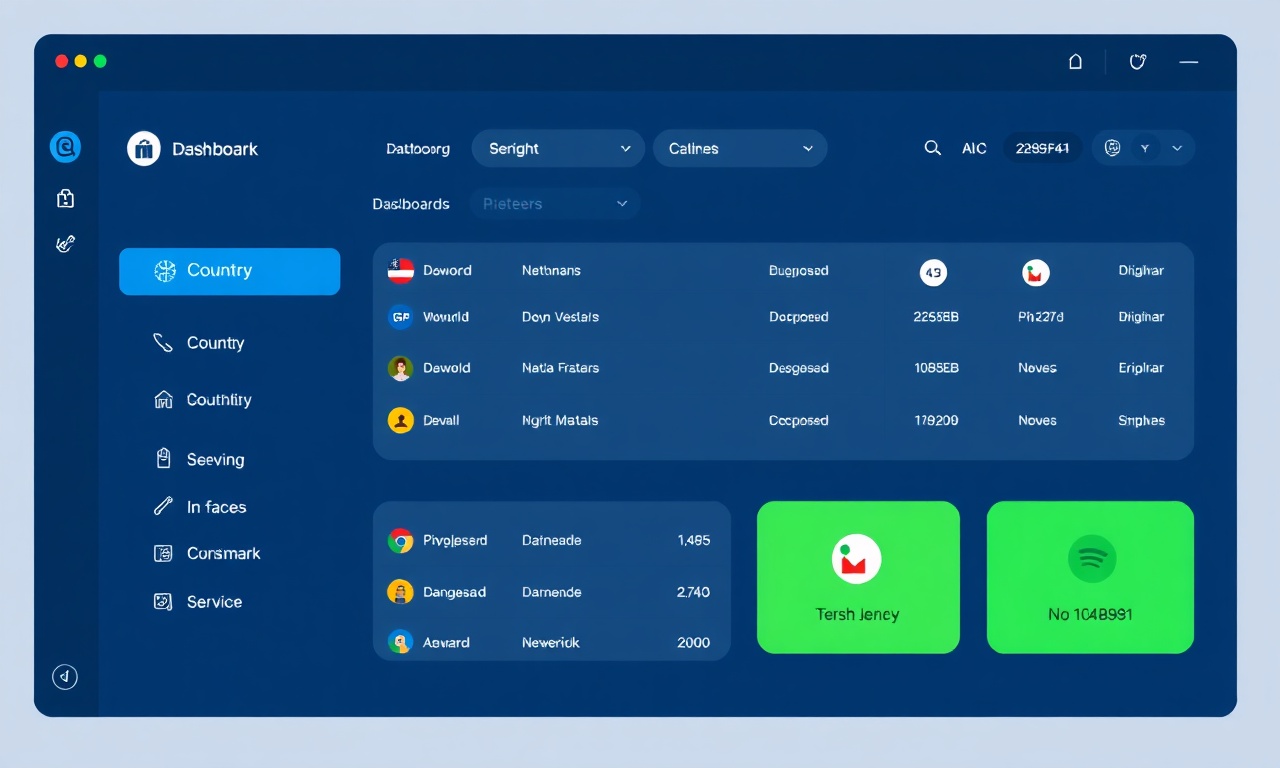
Task: Click the Dashboark logo icon
Action: [x=144, y=149]
